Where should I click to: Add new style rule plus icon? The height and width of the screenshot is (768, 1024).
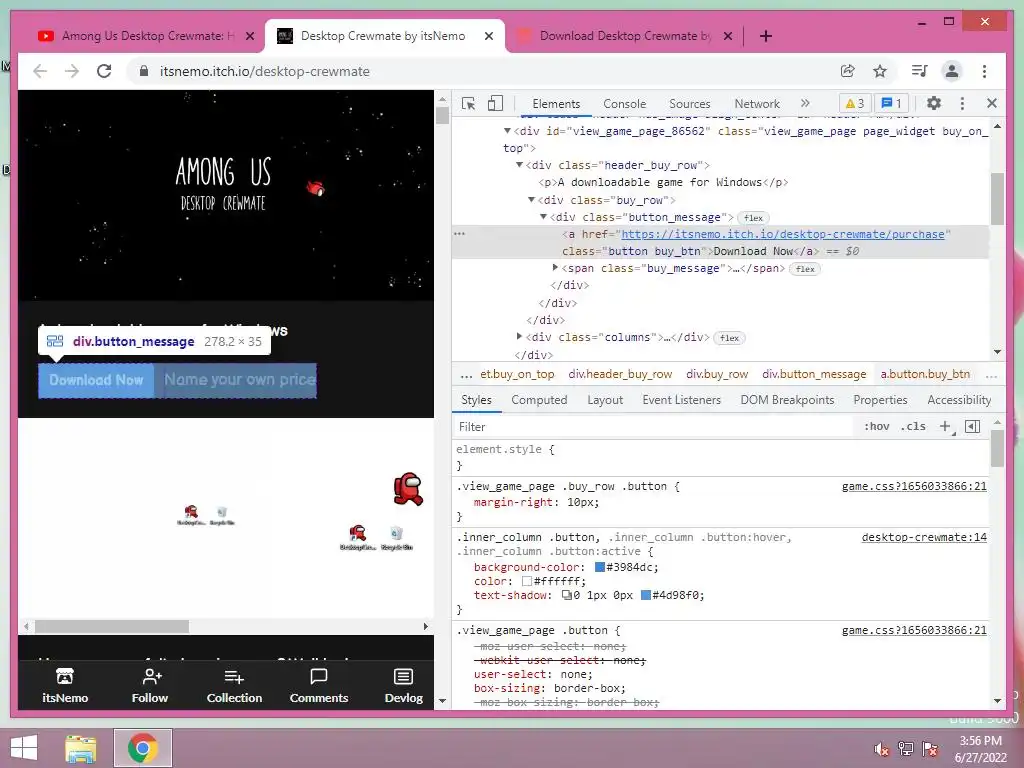coord(945,426)
